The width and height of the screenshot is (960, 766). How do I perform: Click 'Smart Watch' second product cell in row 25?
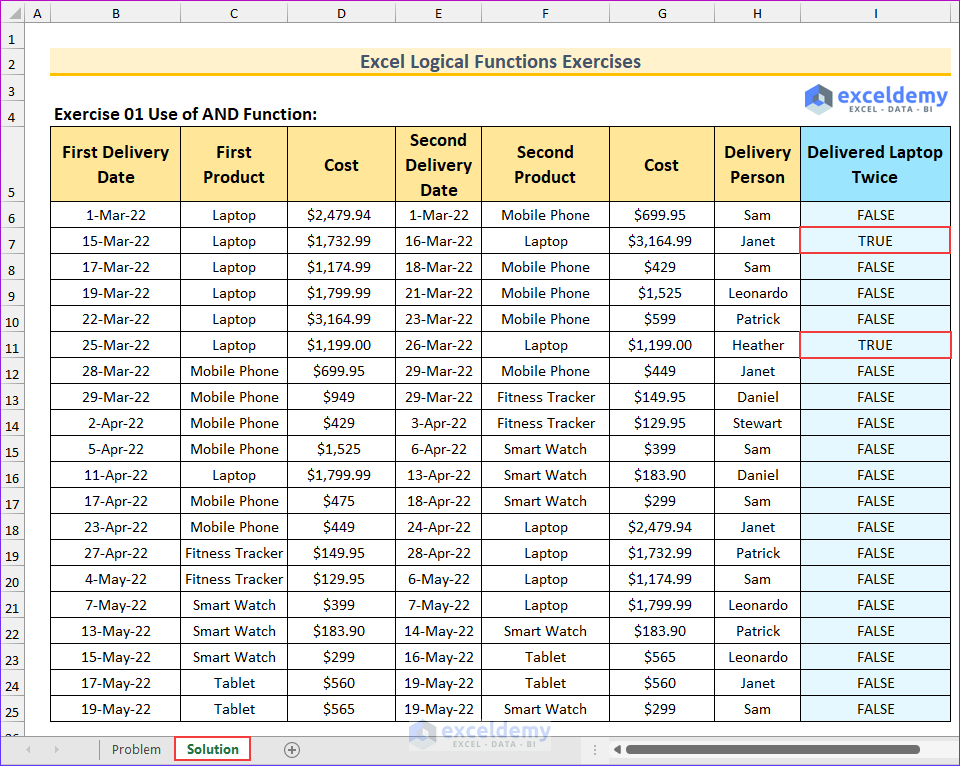click(545, 709)
